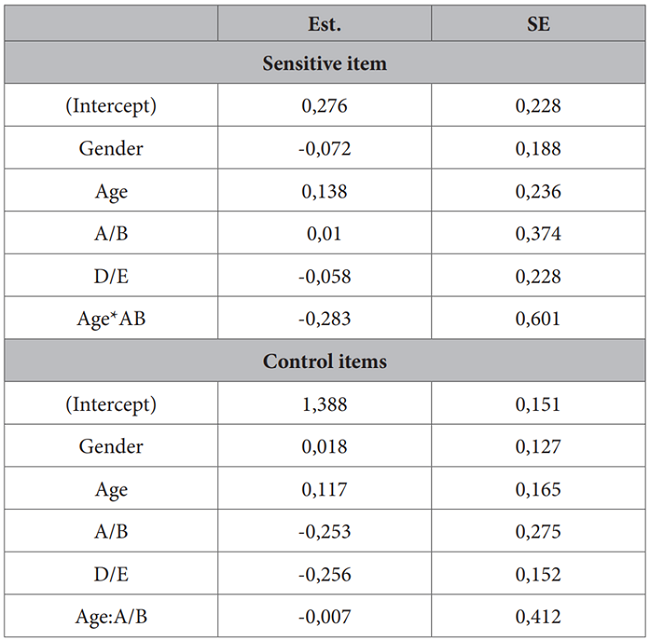Select the Control items section header
Screen dimensions: 650x641
324,361
